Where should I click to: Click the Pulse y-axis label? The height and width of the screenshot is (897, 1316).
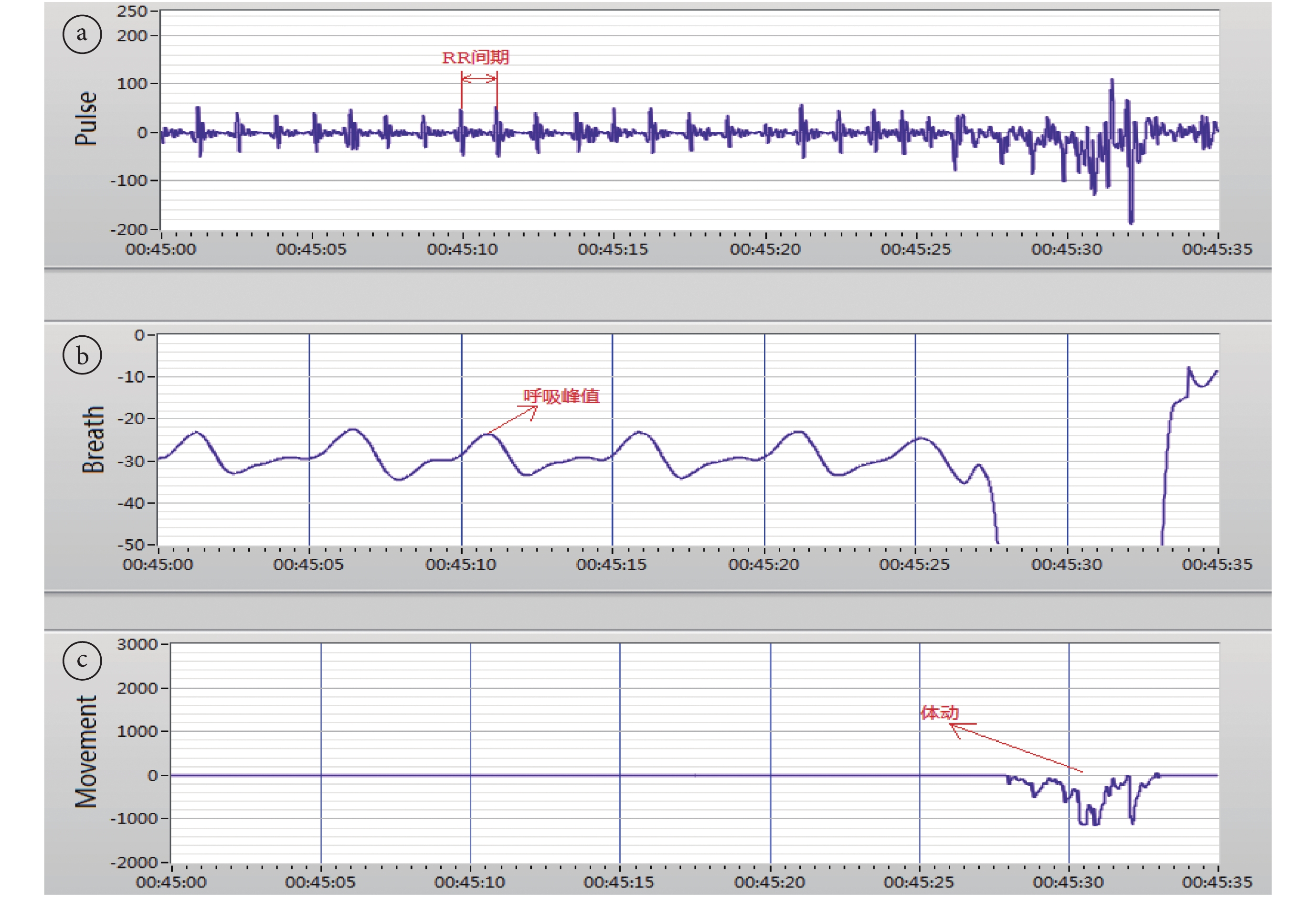[86, 119]
